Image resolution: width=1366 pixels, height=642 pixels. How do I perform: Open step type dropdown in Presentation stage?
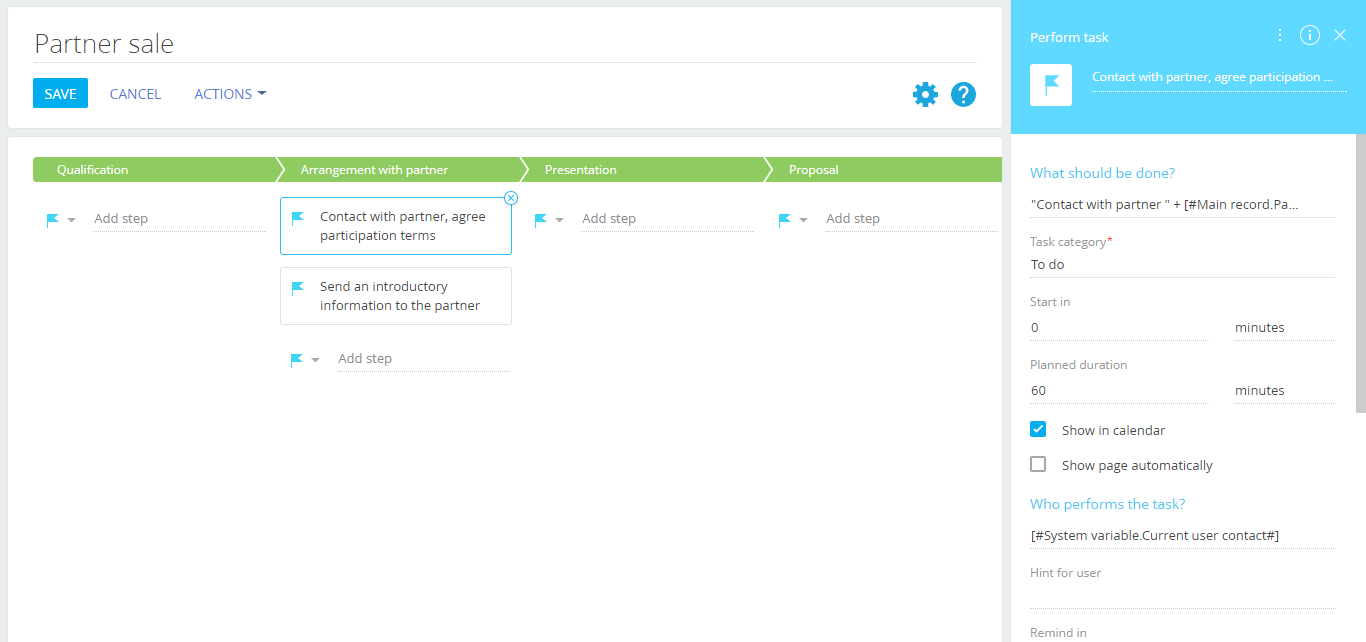(559, 220)
